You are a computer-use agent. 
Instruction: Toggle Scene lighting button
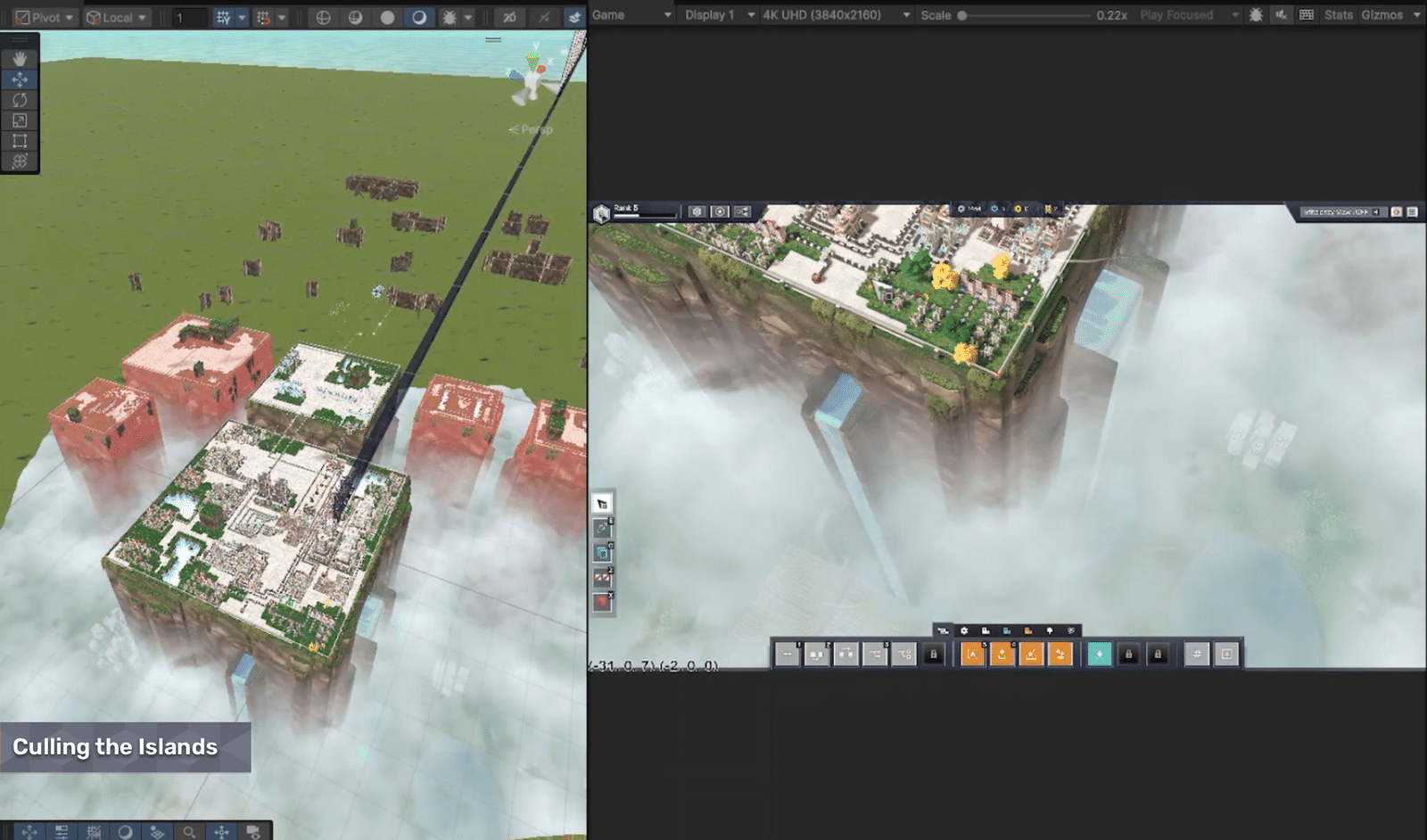coord(544,17)
